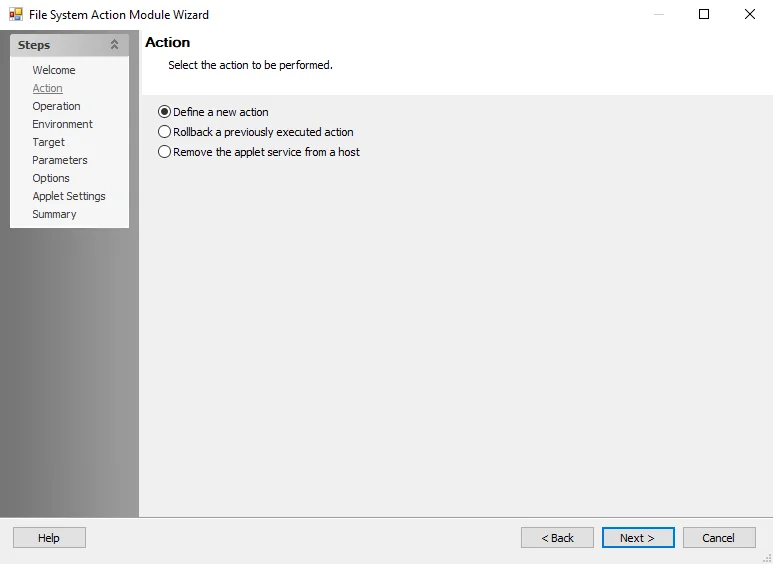The image size is (773, 564).
Task: Click the Help button
Action: click(x=49, y=538)
